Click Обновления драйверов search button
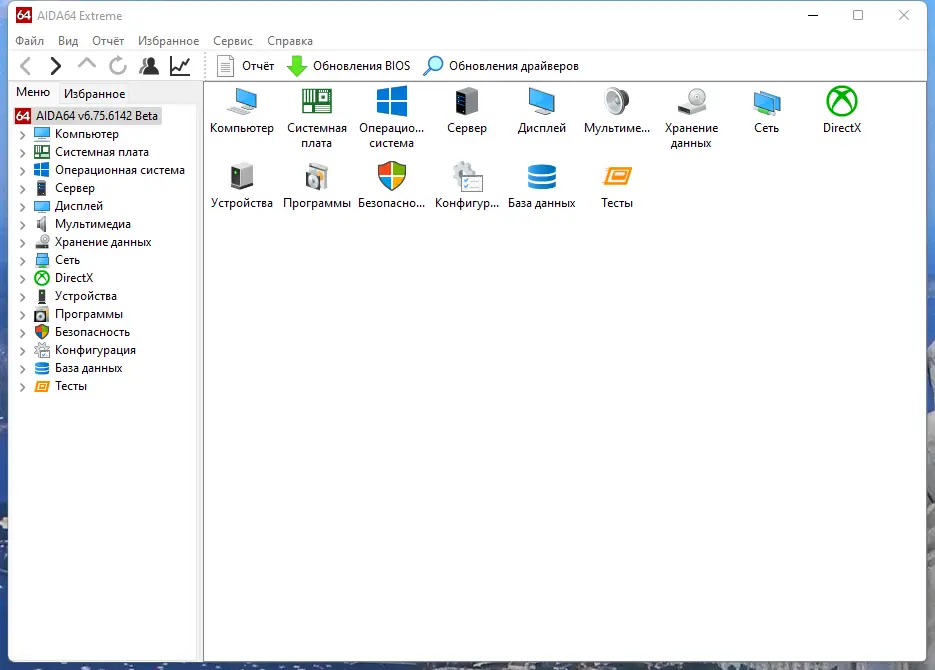 501,66
